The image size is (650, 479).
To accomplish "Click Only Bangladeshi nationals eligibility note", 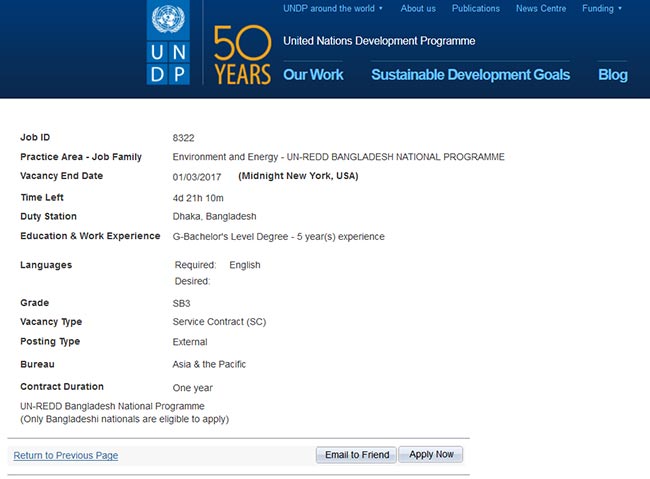I will [124, 419].
